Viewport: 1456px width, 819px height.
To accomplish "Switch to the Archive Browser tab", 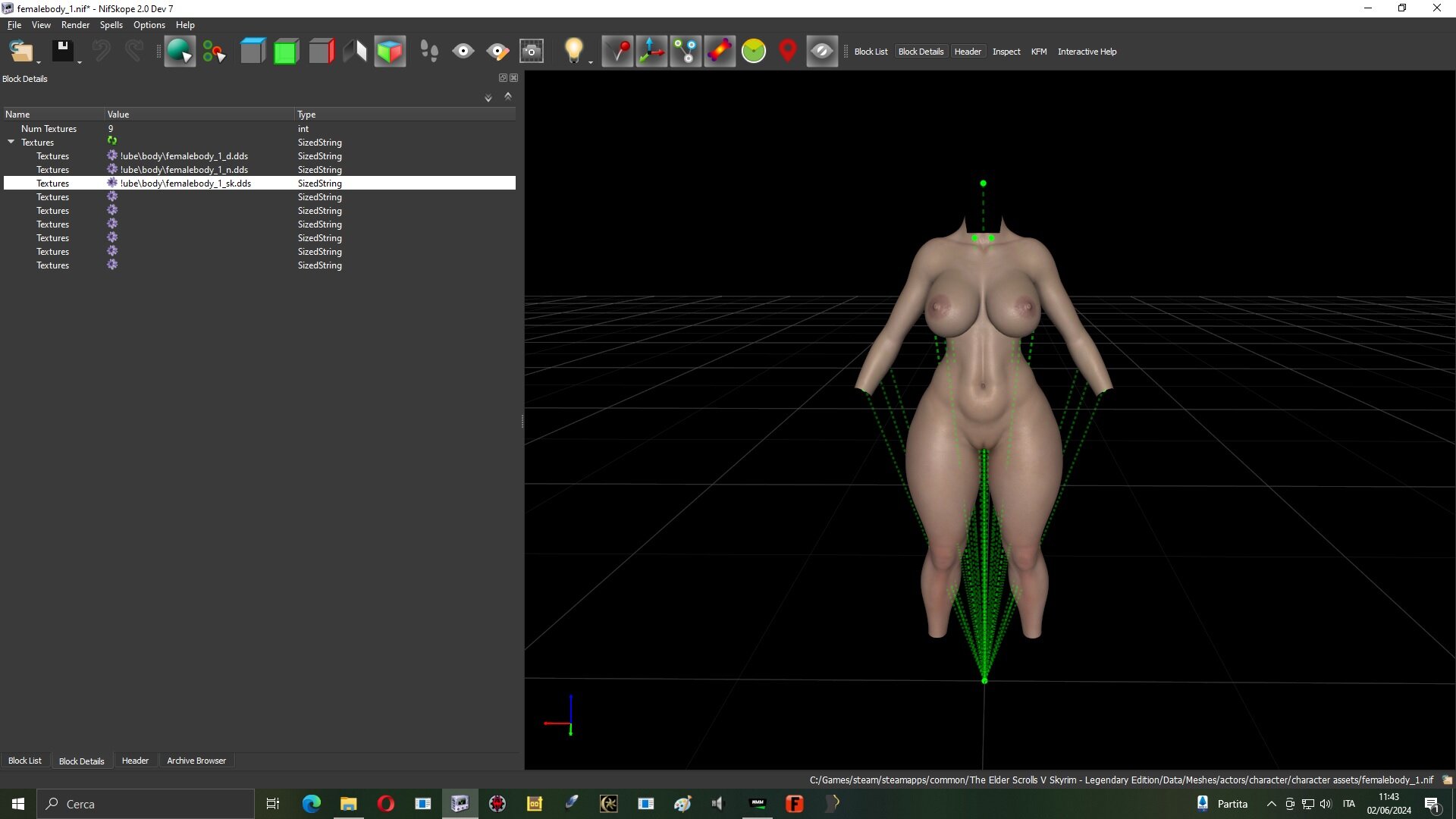I will pyautogui.click(x=196, y=761).
